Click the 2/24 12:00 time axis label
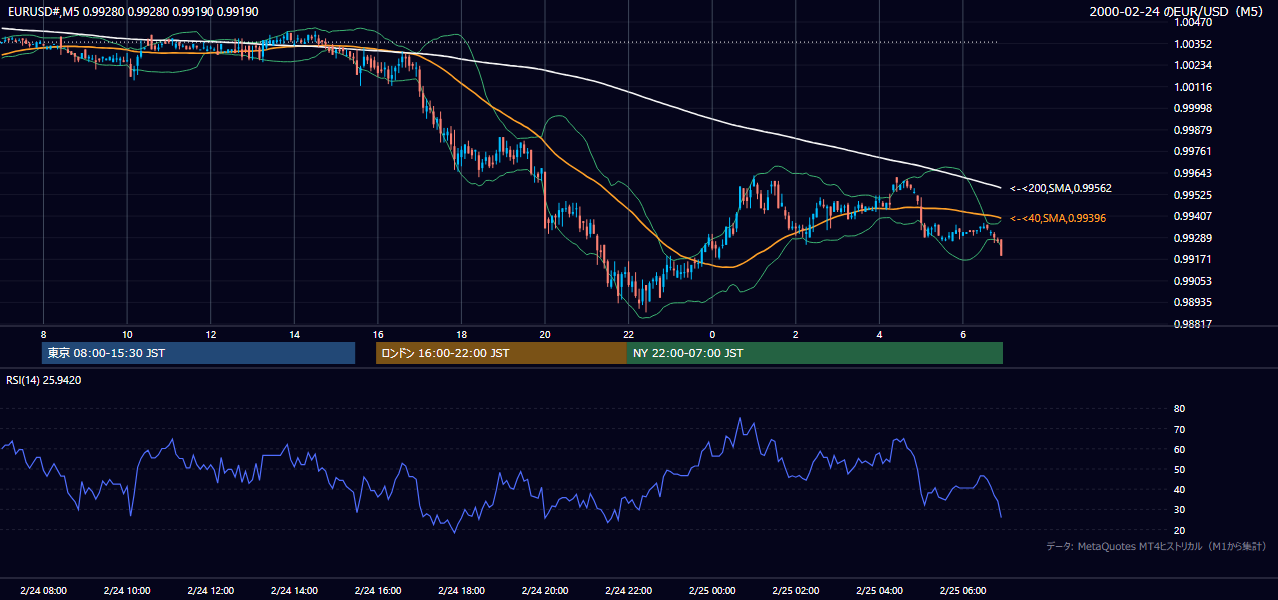The width and height of the screenshot is (1278, 600). [211, 590]
